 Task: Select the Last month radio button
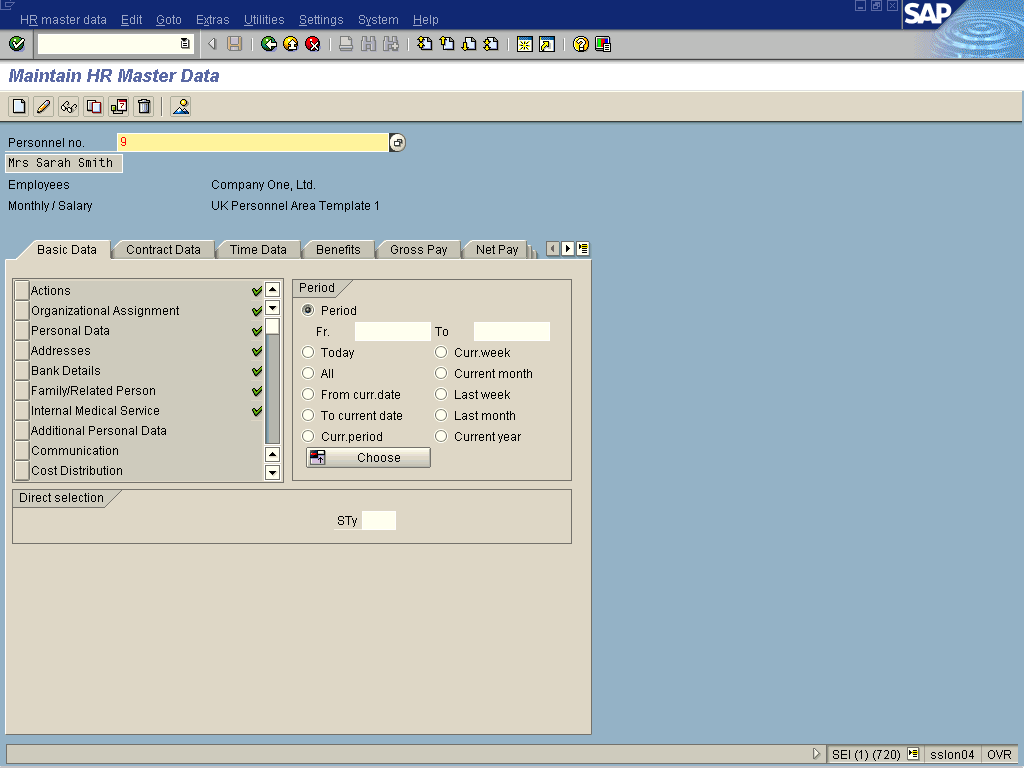pyautogui.click(x=441, y=415)
